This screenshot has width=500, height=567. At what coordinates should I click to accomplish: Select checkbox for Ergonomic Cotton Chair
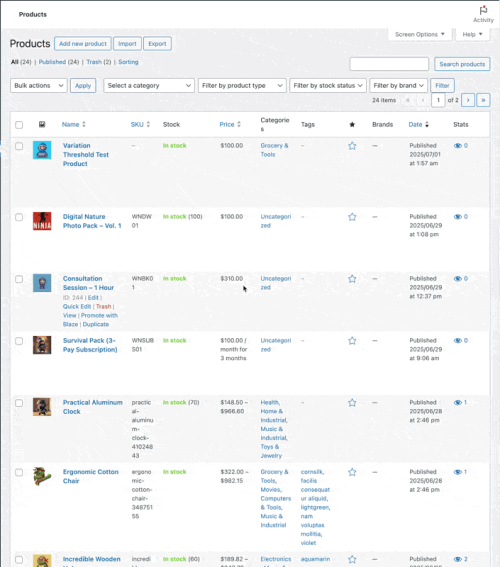pyautogui.click(x=19, y=473)
